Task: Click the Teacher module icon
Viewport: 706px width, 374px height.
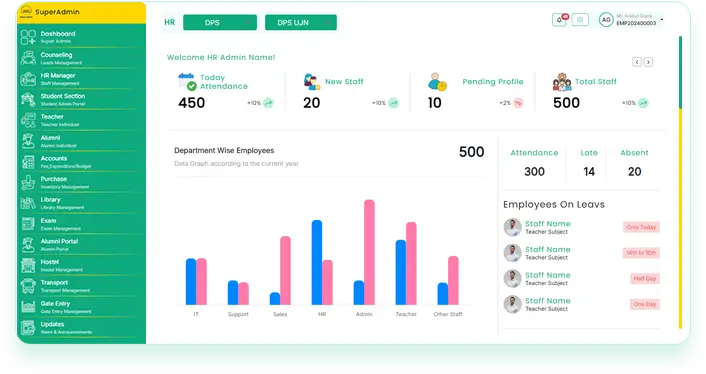Action: [x=28, y=120]
